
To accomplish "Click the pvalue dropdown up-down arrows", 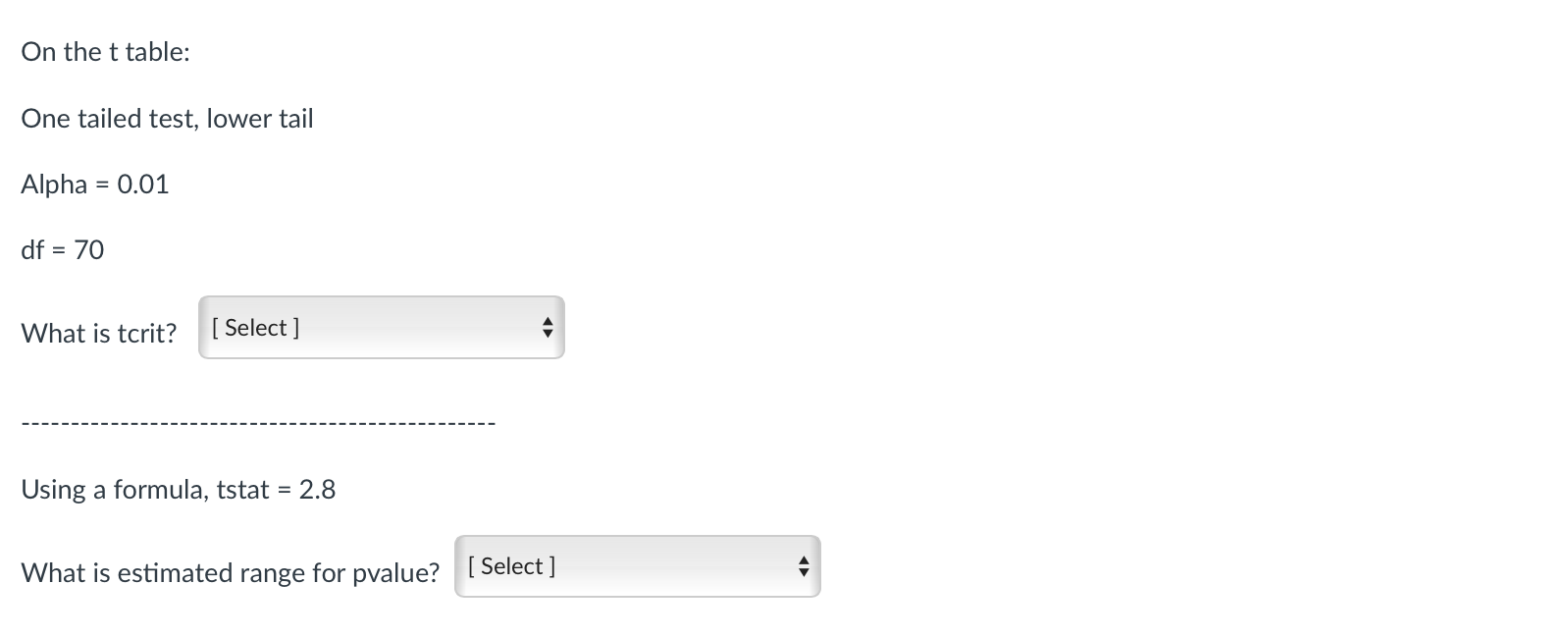I will coord(804,566).
